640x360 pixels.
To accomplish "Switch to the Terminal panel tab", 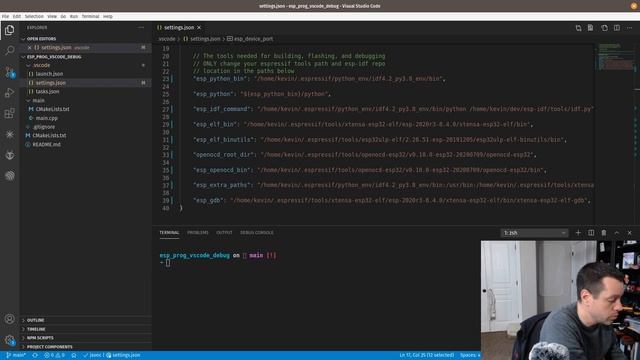I will click(169, 233).
